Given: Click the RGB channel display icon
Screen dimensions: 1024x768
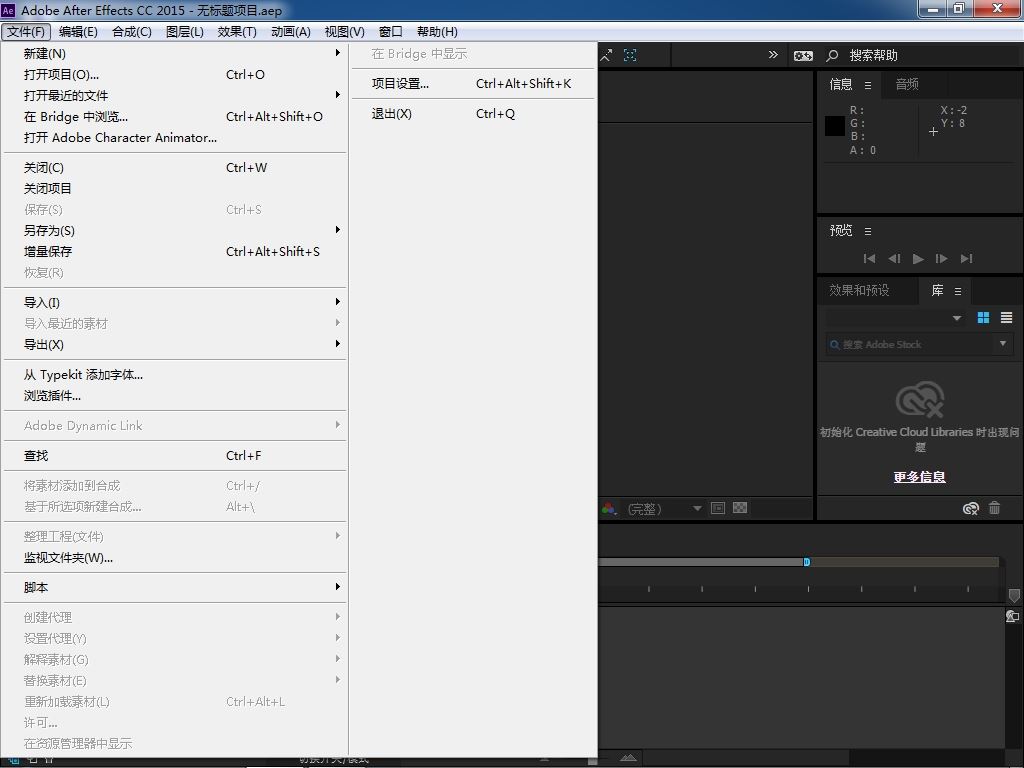Looking at the screenshot, I should click(609, 509).
